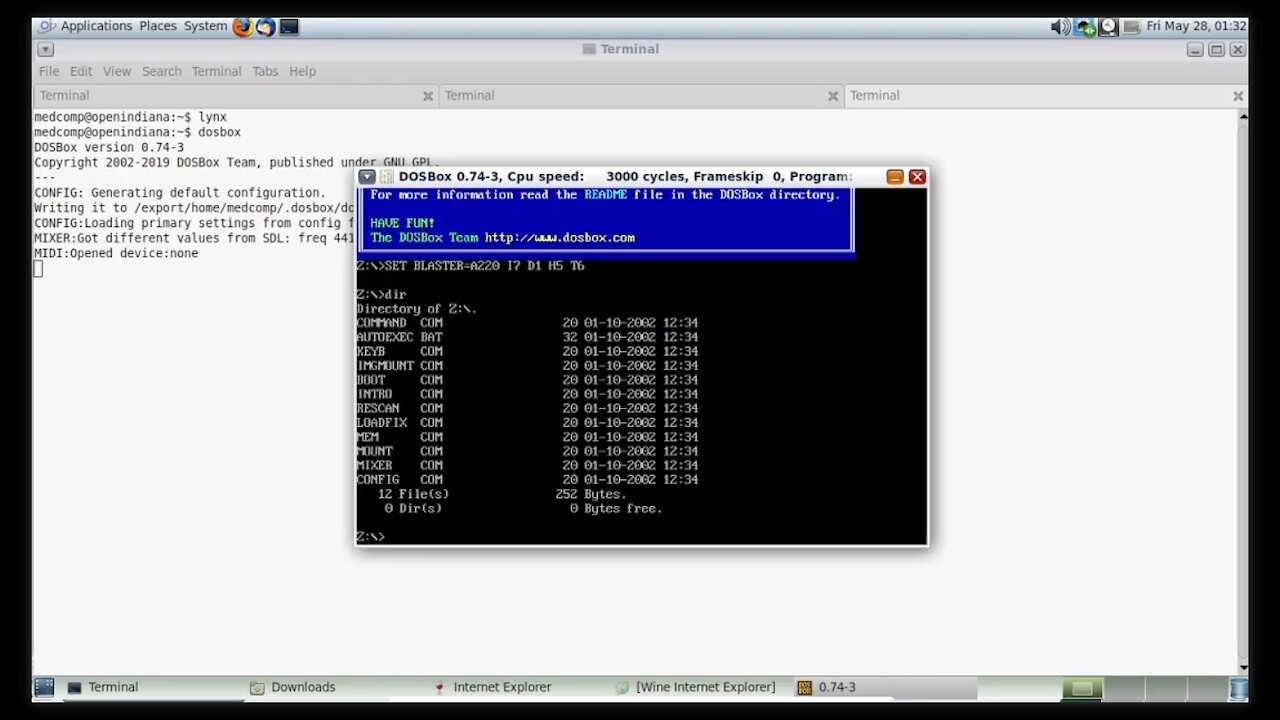Open the volume control speaker icon

point(1061,27)
